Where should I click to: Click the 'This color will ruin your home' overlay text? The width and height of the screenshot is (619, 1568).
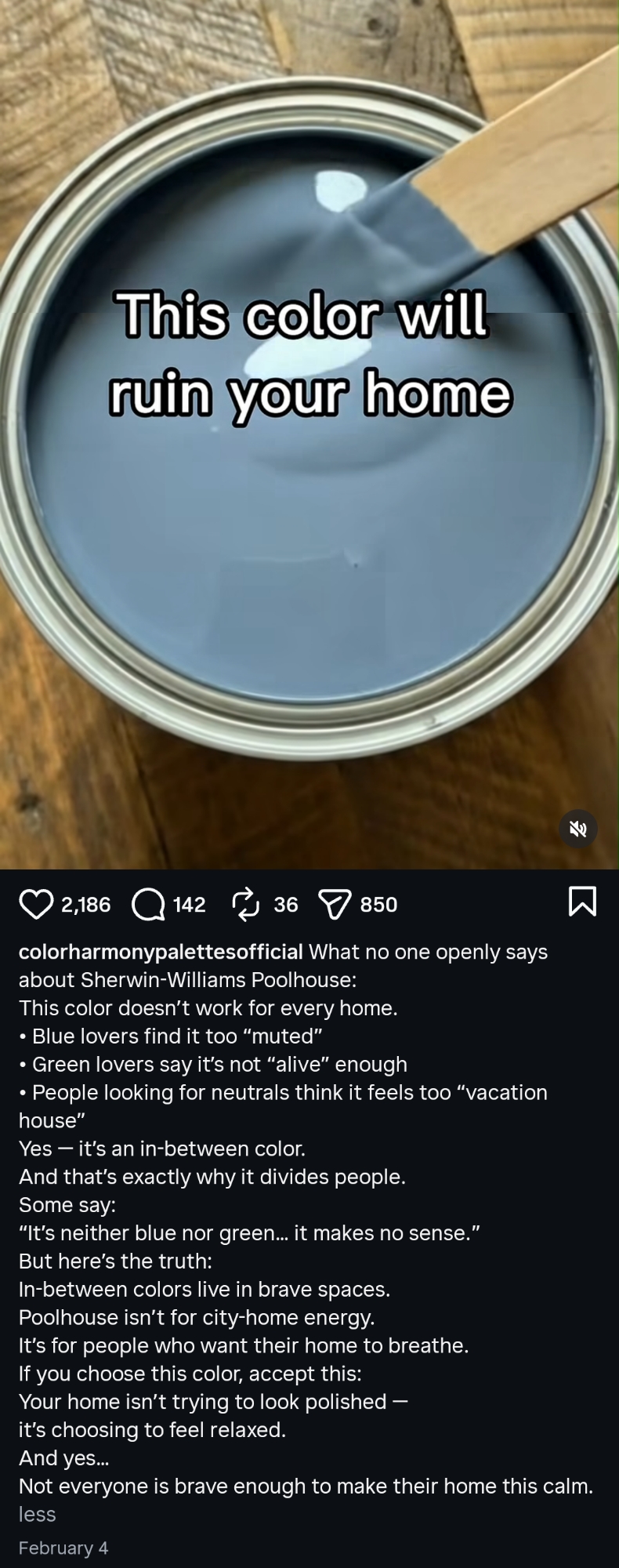click(x=309, y=354)
